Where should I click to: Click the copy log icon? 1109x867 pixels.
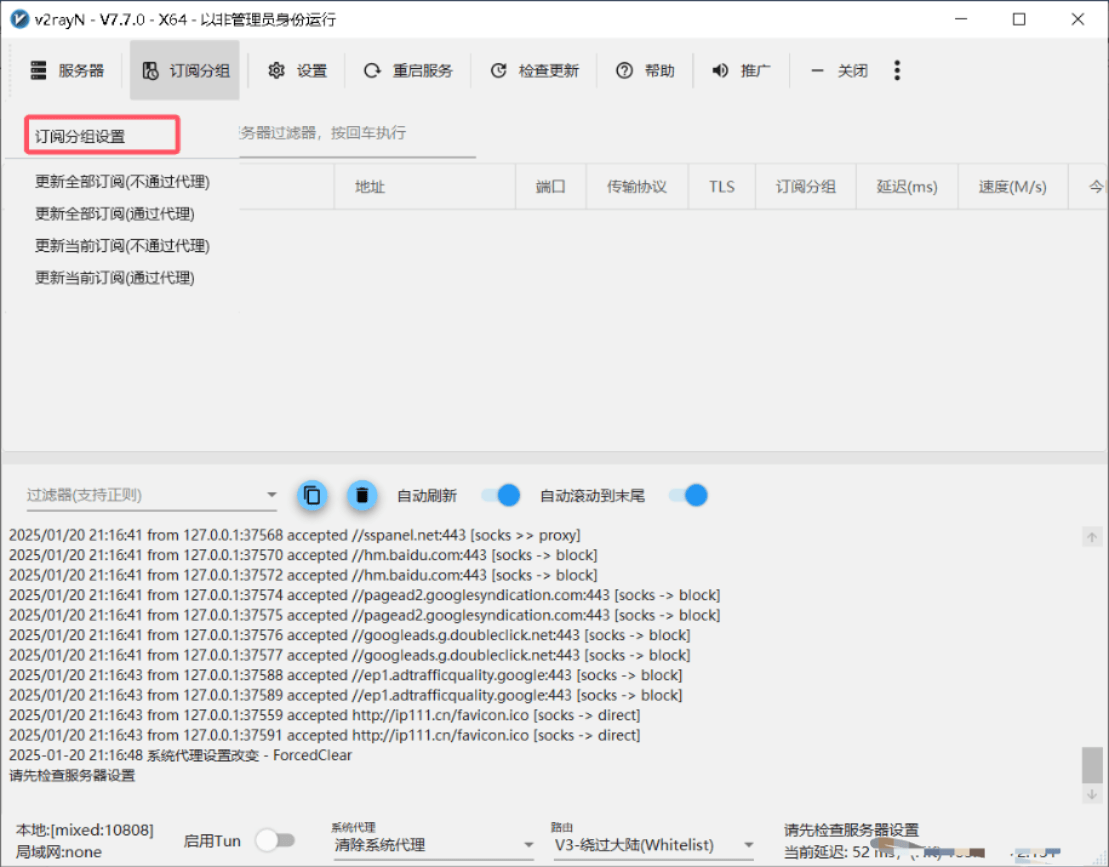[312, 494]
